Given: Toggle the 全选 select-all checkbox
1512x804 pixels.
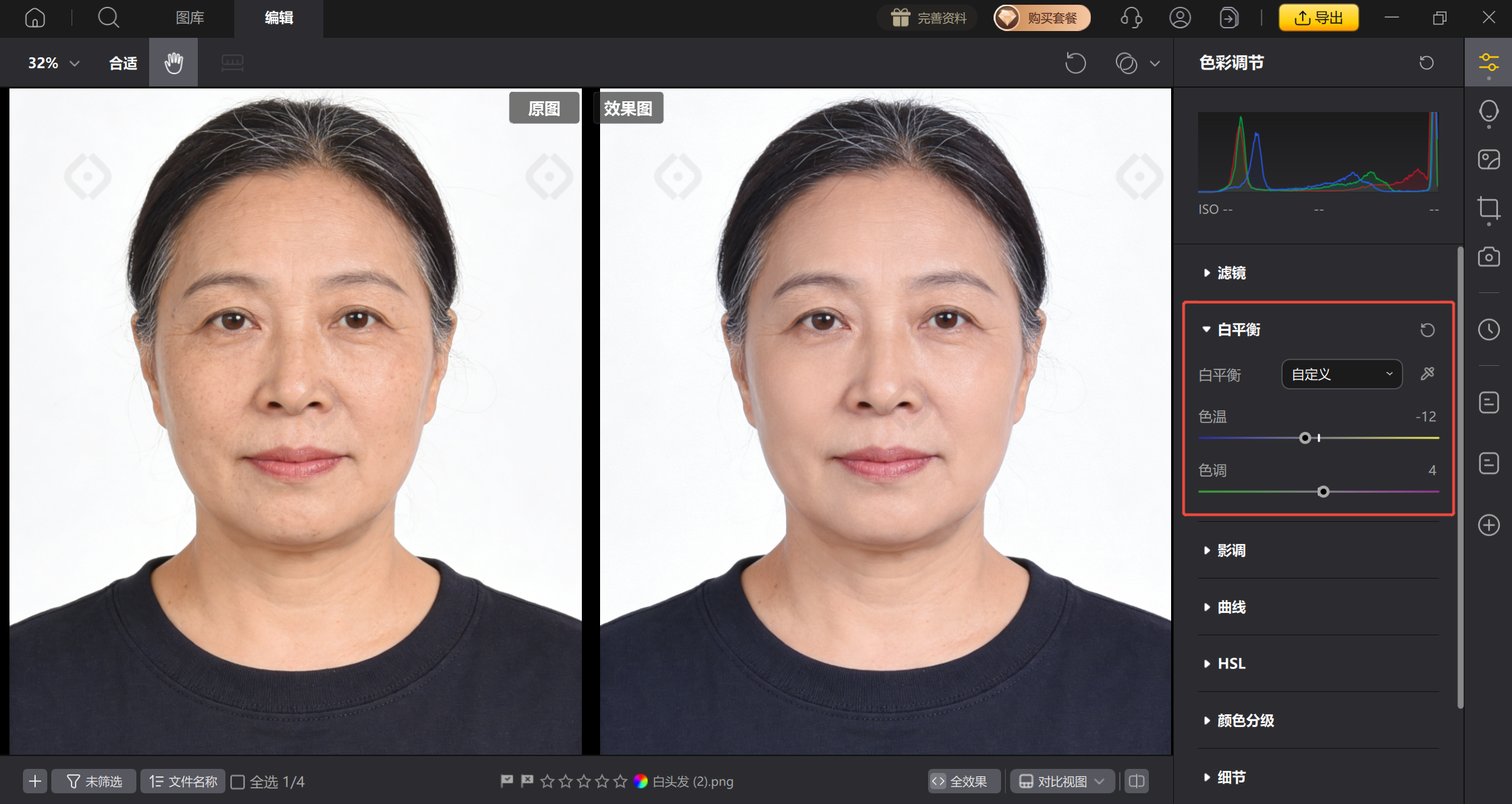Looking at the screenshot, I should point(238,781).
